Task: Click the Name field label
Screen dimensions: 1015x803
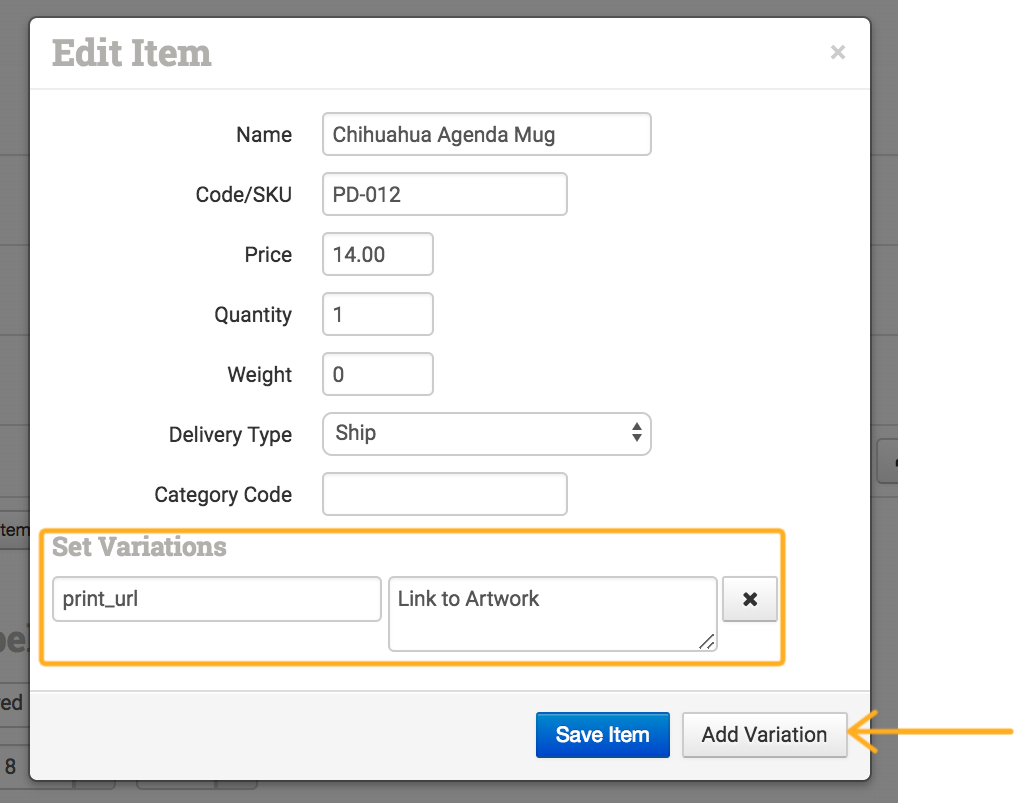Action: coord(264,135)
